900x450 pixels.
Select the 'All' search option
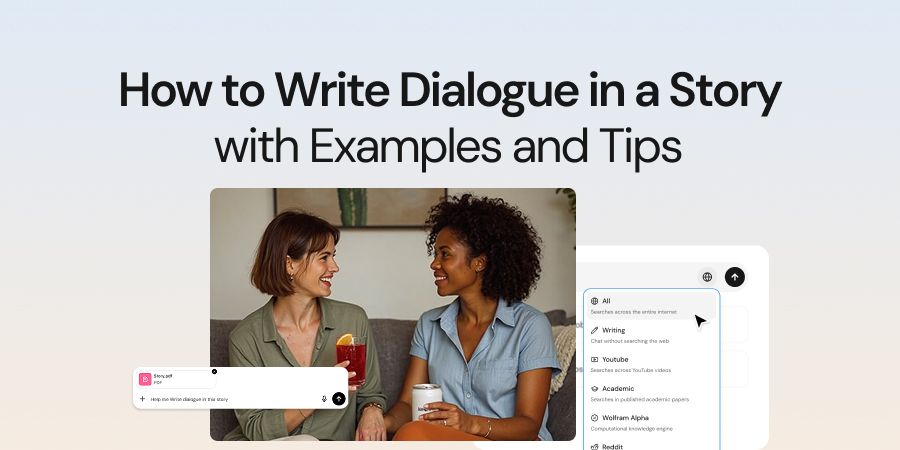(x=651, y=306)
